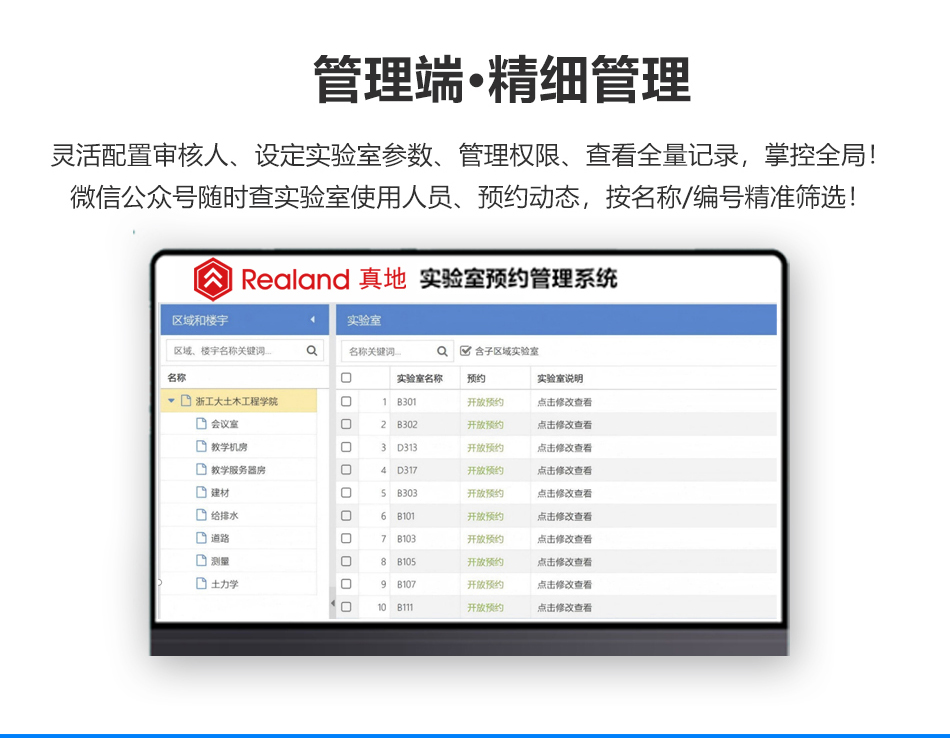The image size is (950, 738).
Task: Click the search magnifier in the region panel
Action: click(313, 351)
